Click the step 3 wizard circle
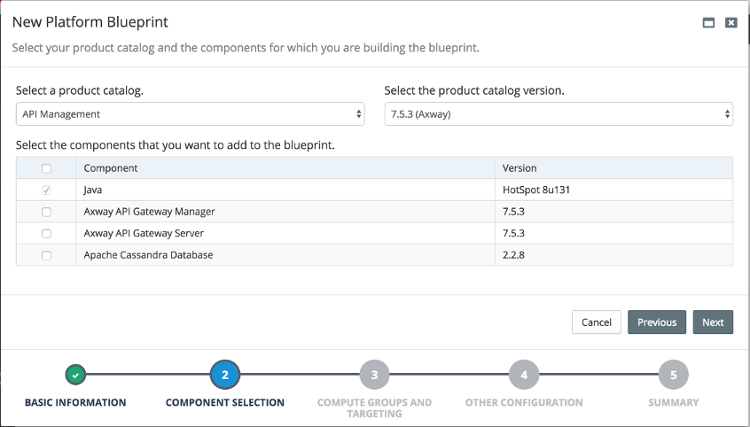 374,375
